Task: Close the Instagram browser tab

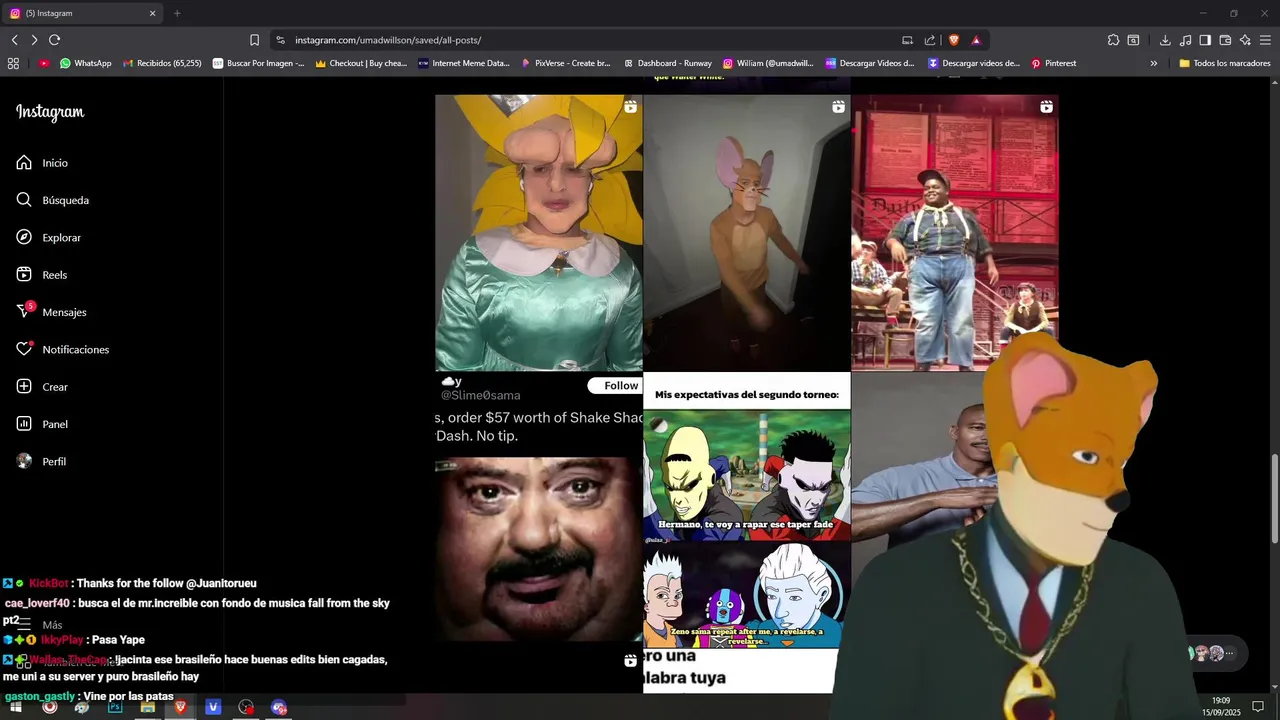Action: 153,14
